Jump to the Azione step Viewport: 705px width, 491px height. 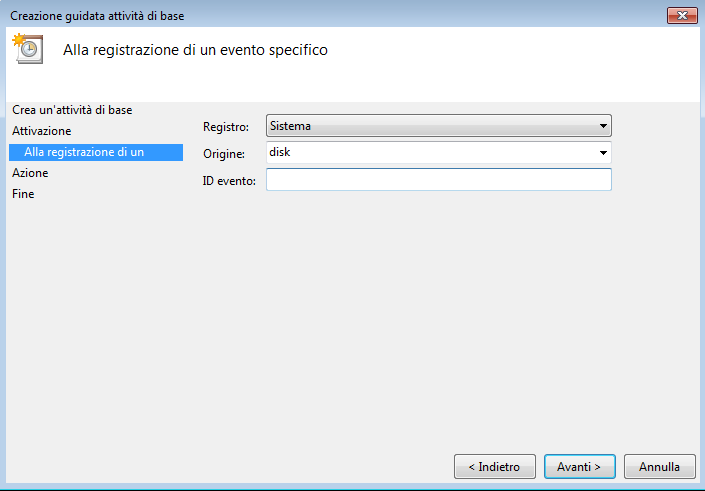pyautogui.click(x=30, y=173)
